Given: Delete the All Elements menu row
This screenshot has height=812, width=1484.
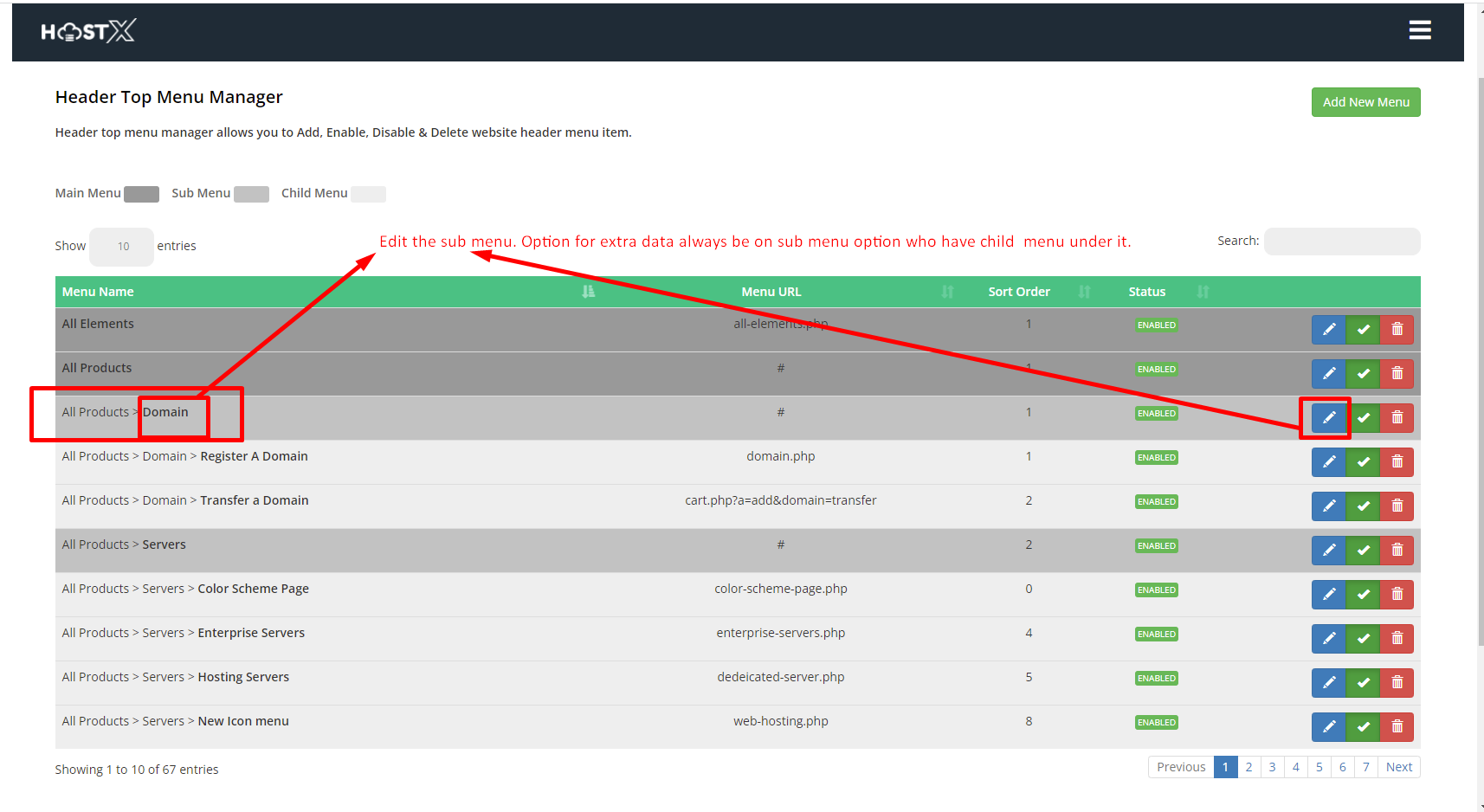Looking at the screenshot, I should [1397, 330].
